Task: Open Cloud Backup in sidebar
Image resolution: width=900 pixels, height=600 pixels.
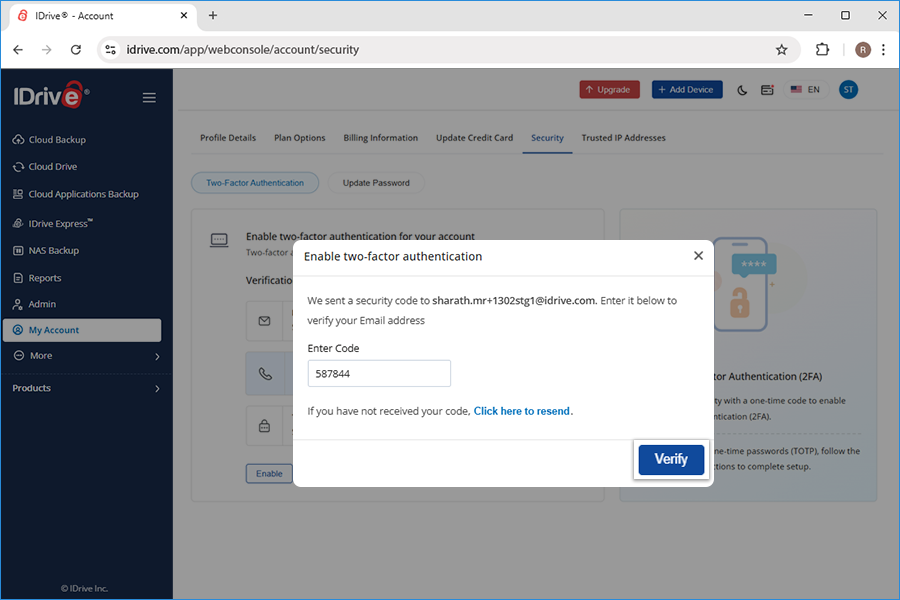Action: (x=57, y=140)
